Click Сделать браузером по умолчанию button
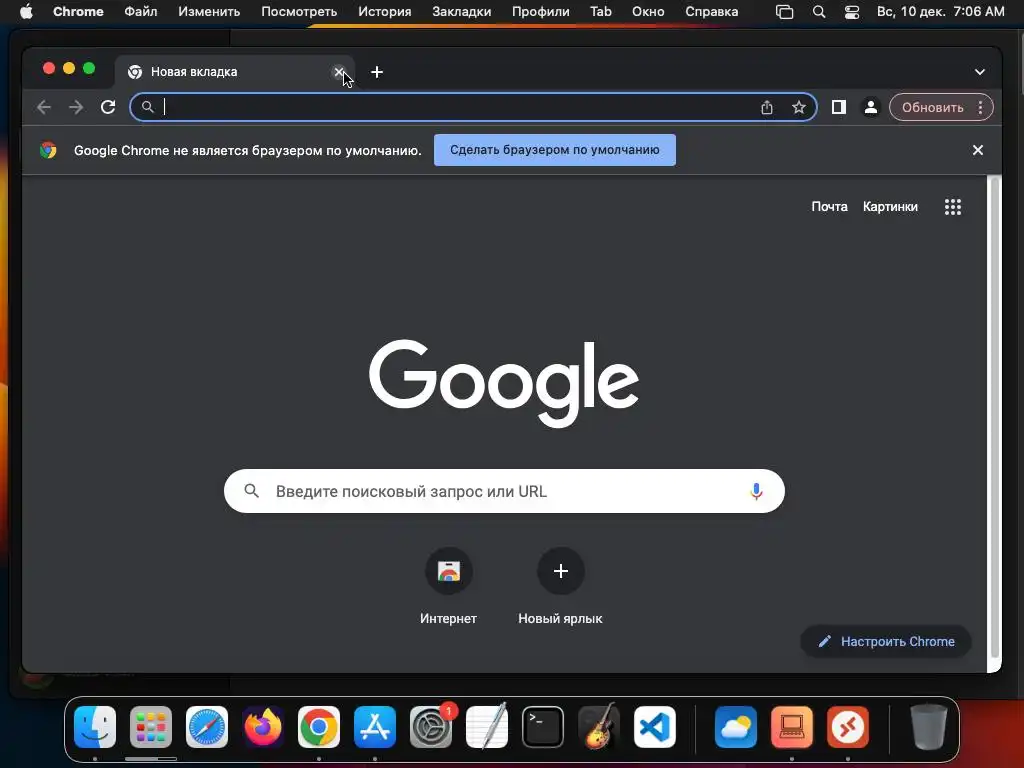This screenshot has width=1024, height=768. pos(554,150)
